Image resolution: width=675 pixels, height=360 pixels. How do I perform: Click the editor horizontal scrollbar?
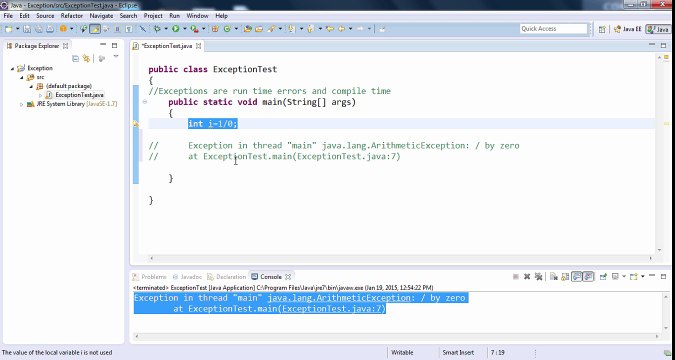(x=401, y=258)
